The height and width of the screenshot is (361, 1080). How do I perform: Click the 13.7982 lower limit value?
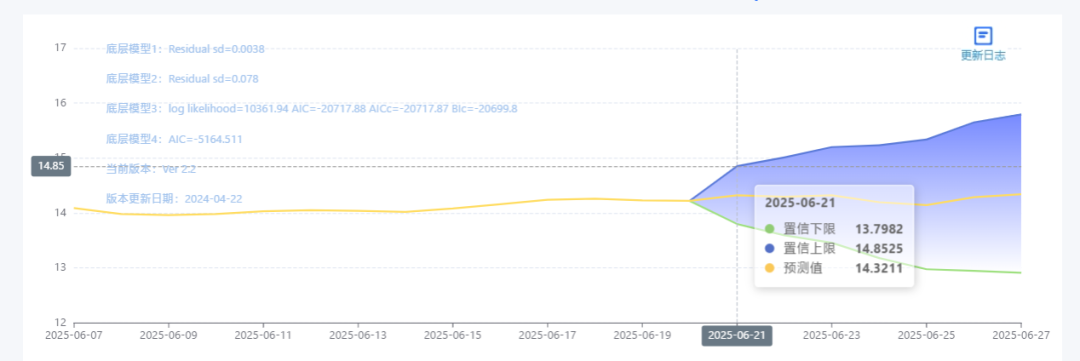click(879, 229)
